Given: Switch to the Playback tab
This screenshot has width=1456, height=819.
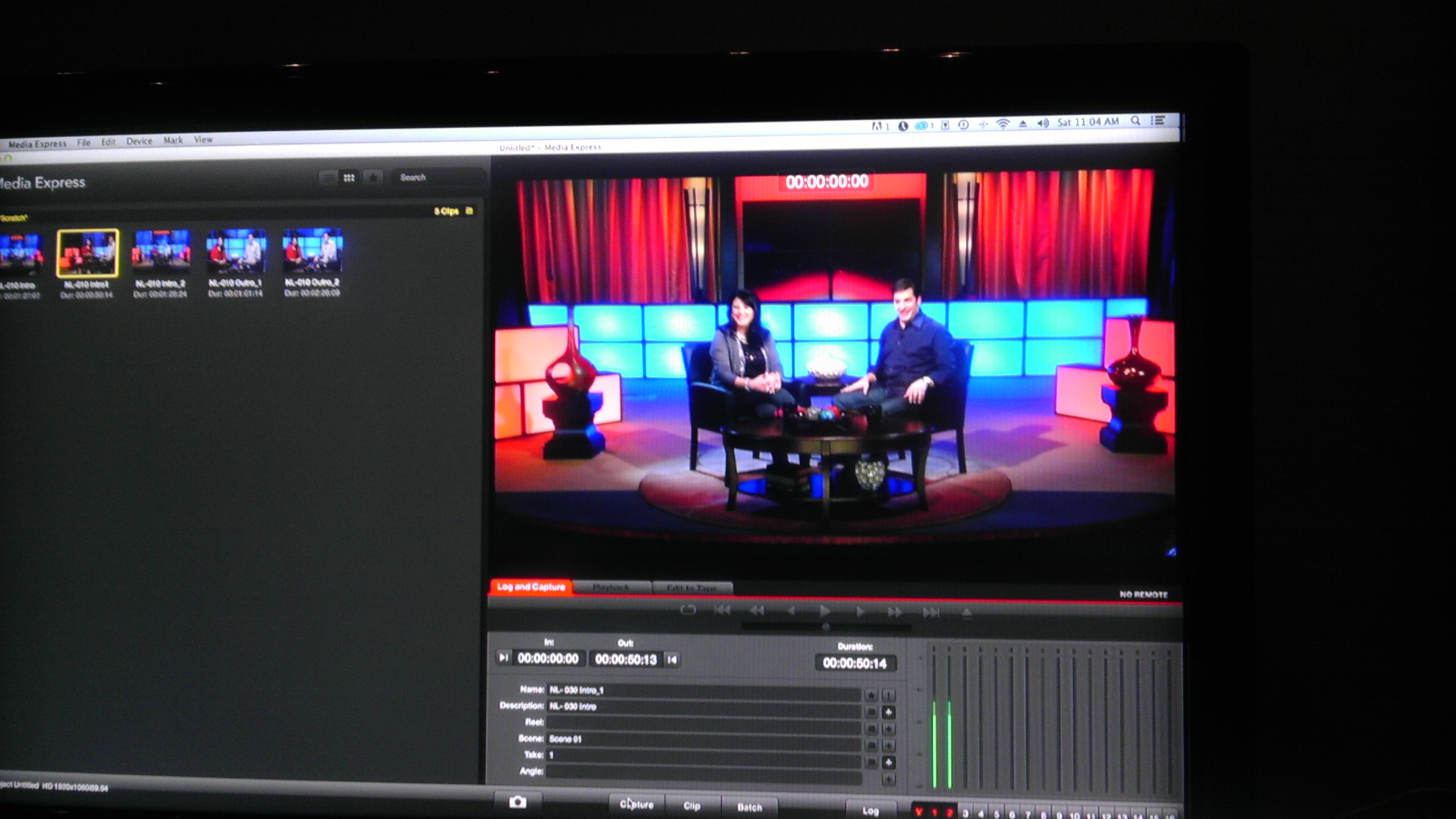Looking at the screenshot, I should pos(611,587).
